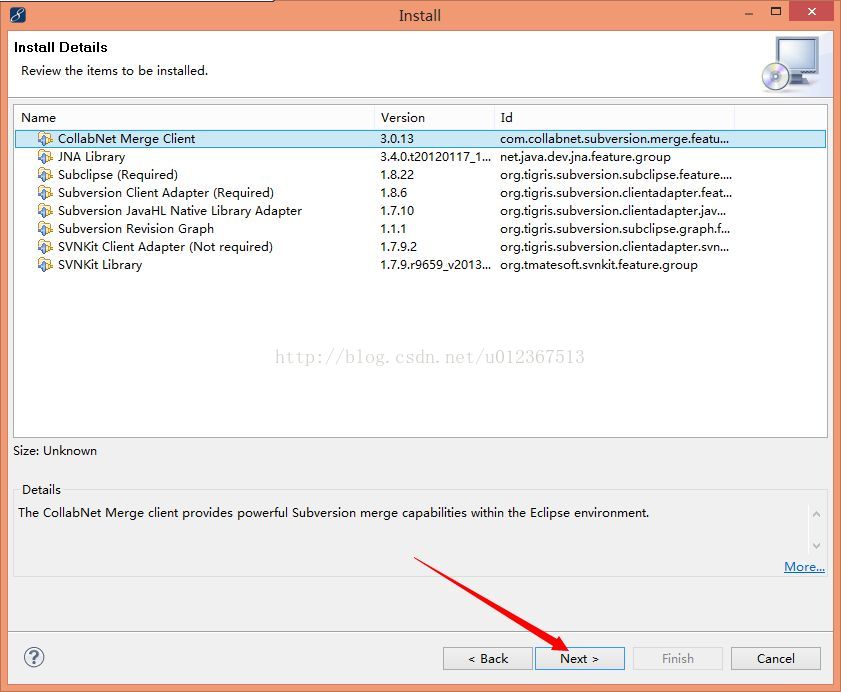Click version 1.7.9.2 cell
This screenshot has height=692, width=841.
tap(399, 247)
